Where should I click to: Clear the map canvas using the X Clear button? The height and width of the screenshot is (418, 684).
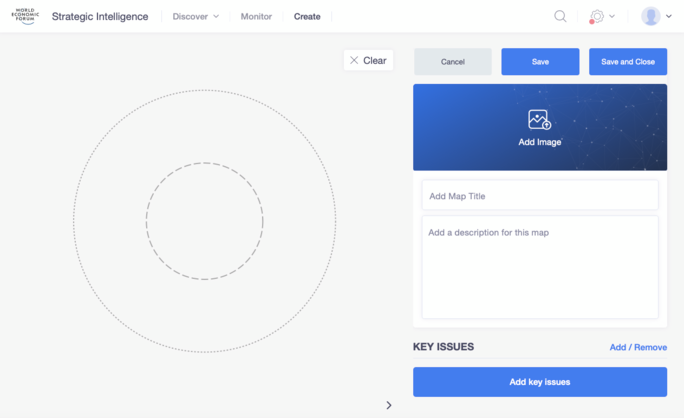(368, 61)
